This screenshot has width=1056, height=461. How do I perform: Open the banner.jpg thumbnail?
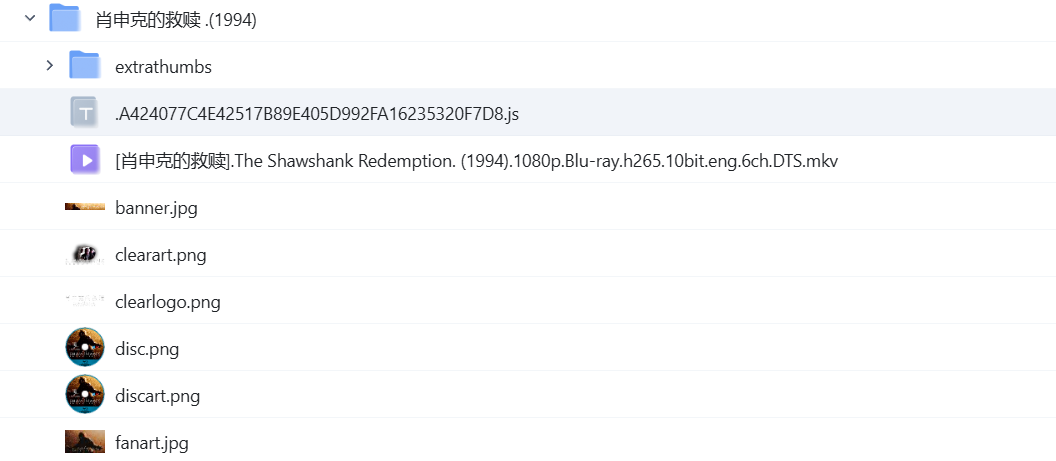[85, 207]
